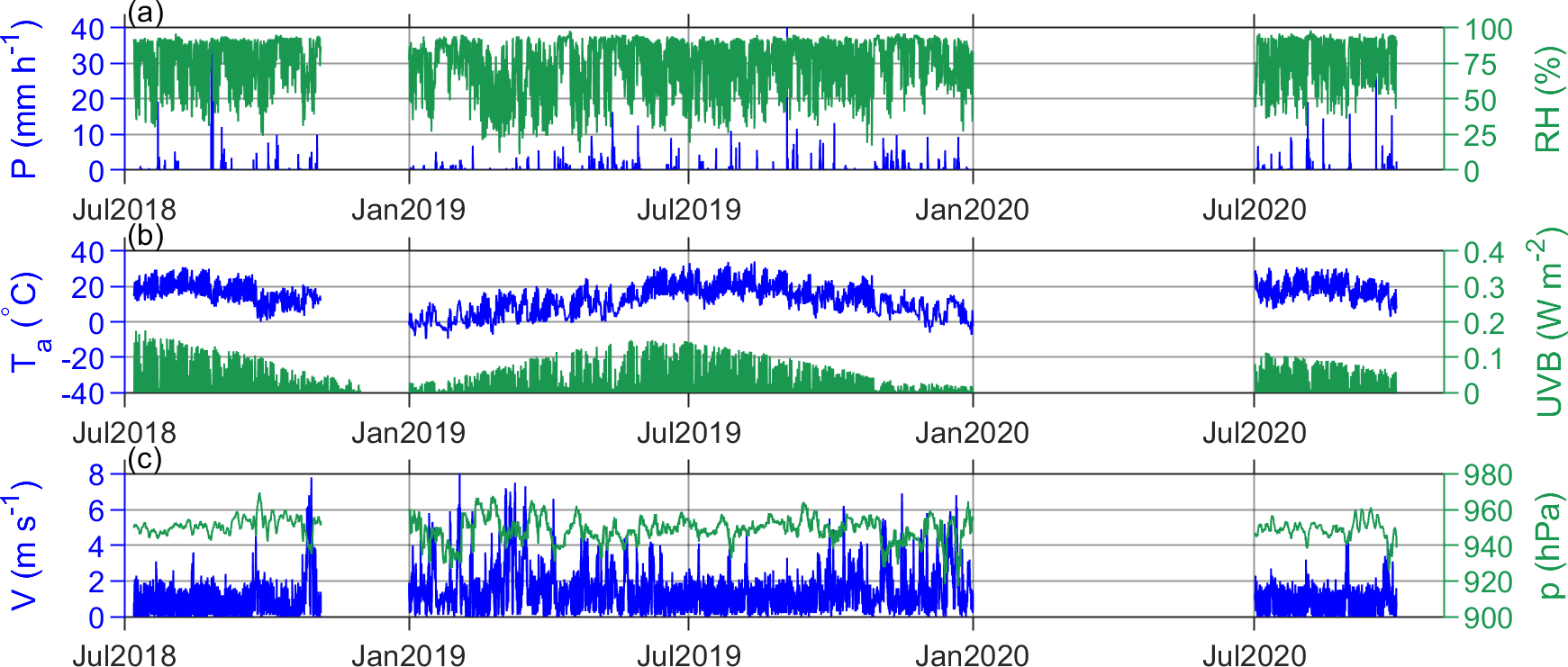Click the "900" tick on the pressure axis
The image size is (1568, 667).
pos(1487,617)
